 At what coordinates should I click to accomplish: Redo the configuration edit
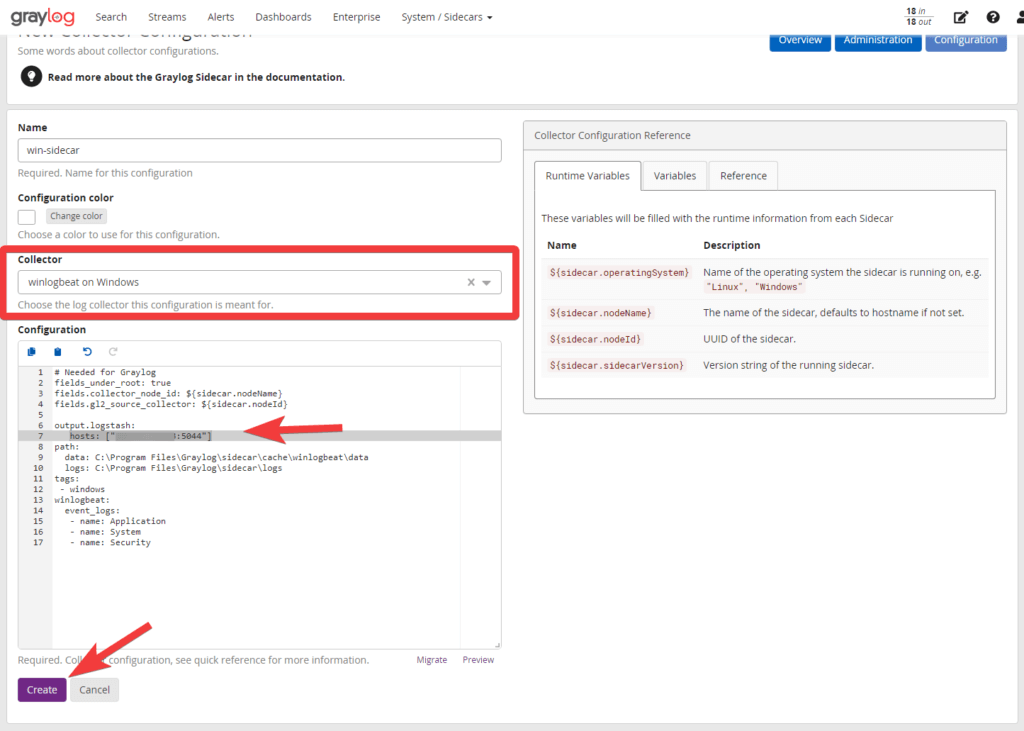[113, 351]
